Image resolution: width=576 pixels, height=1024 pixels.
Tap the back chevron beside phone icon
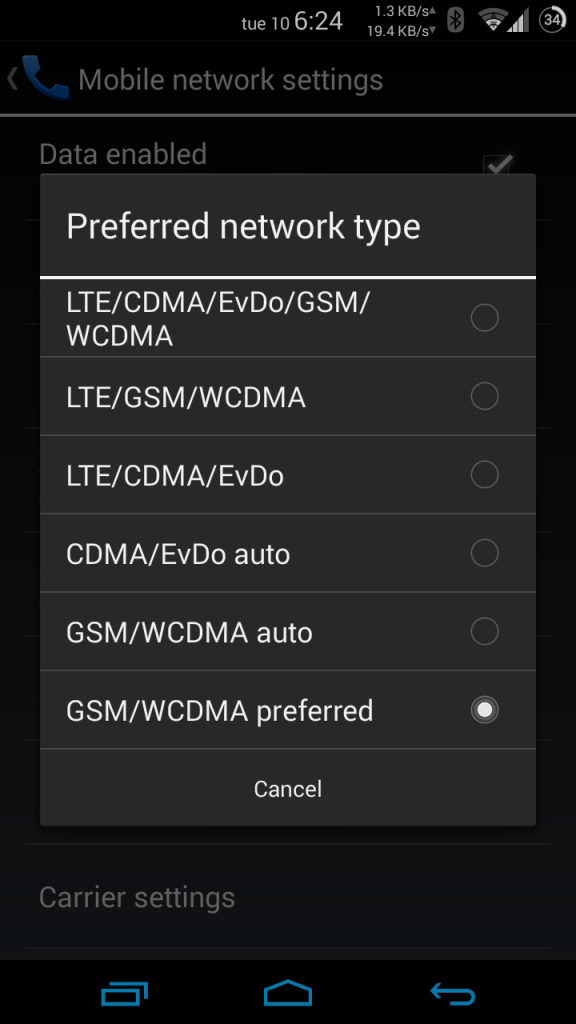[12, 78]
